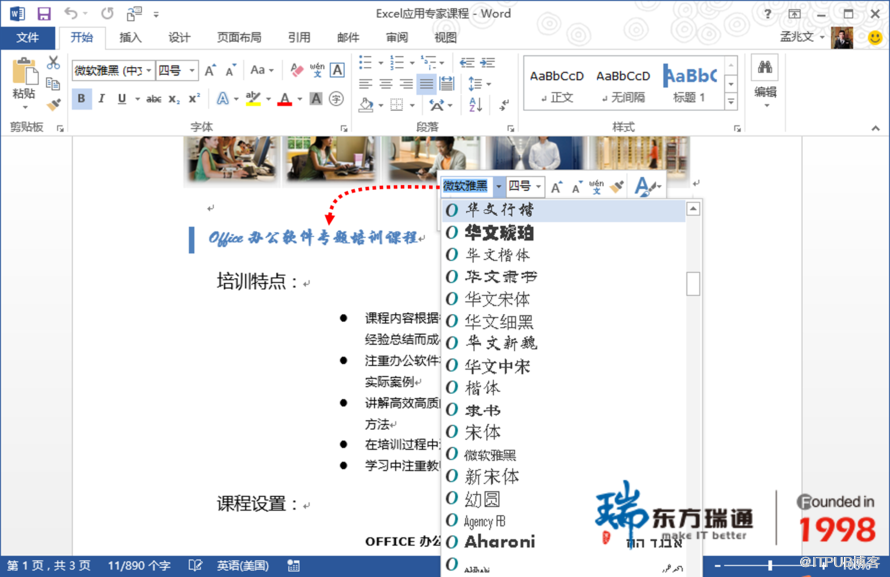Image resolution: width=890 pixels, height=577 pixels.
Task: Switch to 设计 tab
Action: (179, 37)
